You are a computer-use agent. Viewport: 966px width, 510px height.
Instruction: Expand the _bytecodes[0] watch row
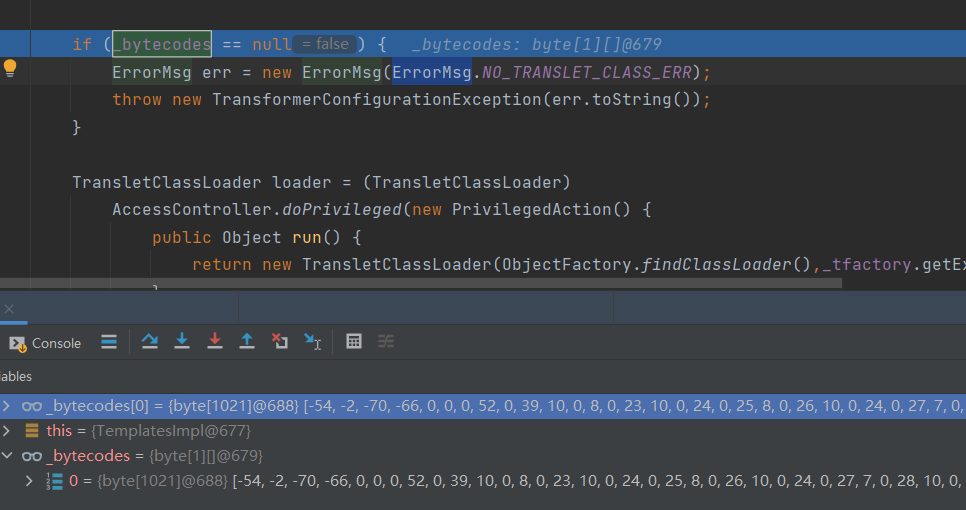pyautogui.click(x=7, y=406)
